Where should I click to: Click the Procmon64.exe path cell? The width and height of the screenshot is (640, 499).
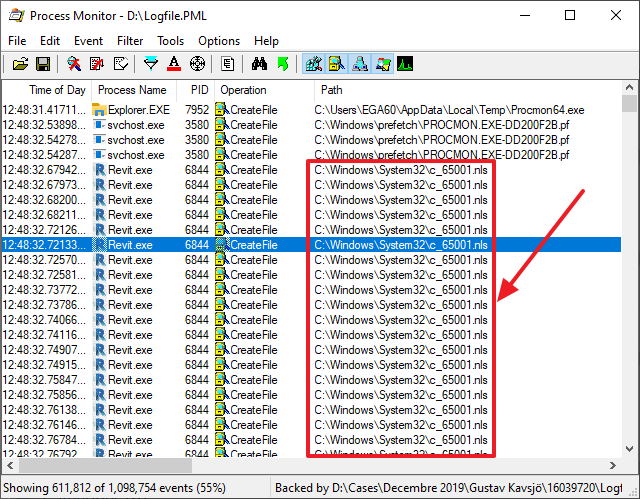click(449, 110)
